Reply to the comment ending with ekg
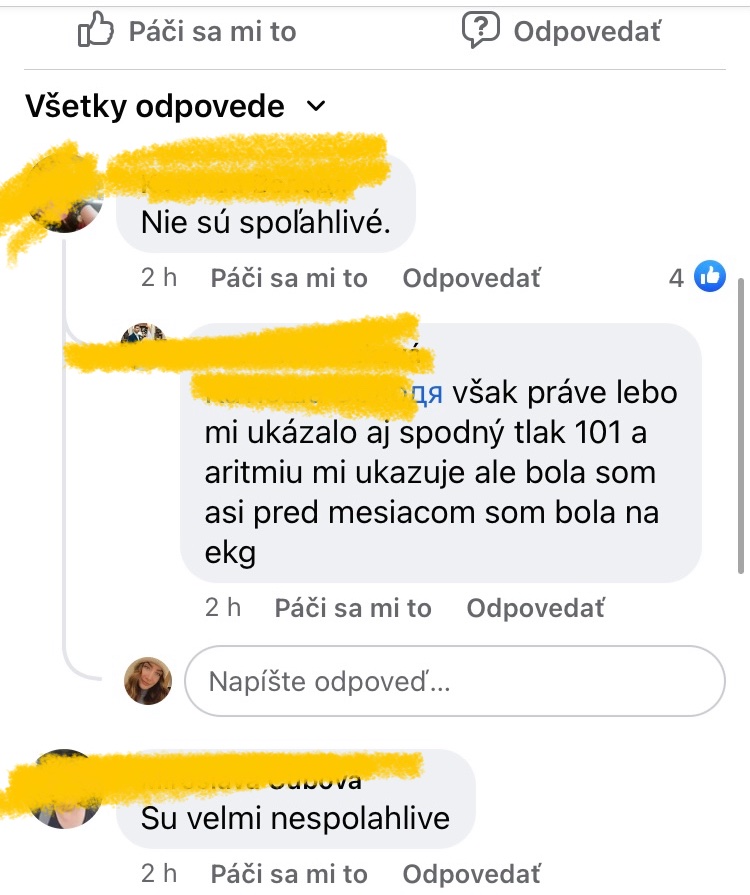 tap(535, 608)
